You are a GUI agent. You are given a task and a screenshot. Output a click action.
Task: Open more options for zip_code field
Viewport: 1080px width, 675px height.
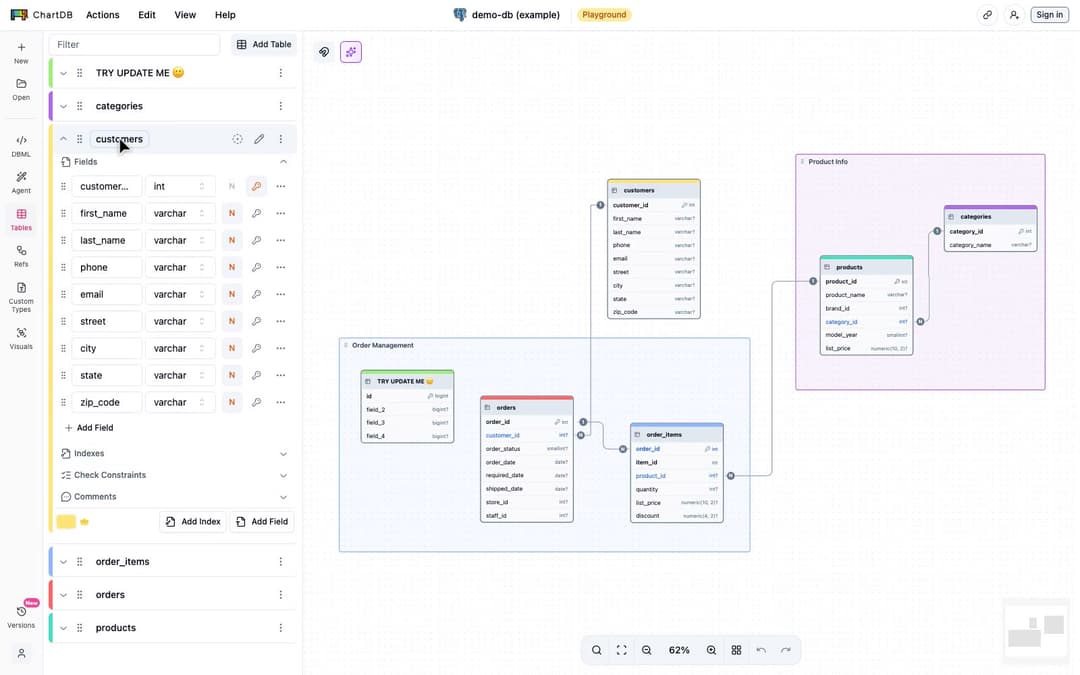(x=280, y=402)
